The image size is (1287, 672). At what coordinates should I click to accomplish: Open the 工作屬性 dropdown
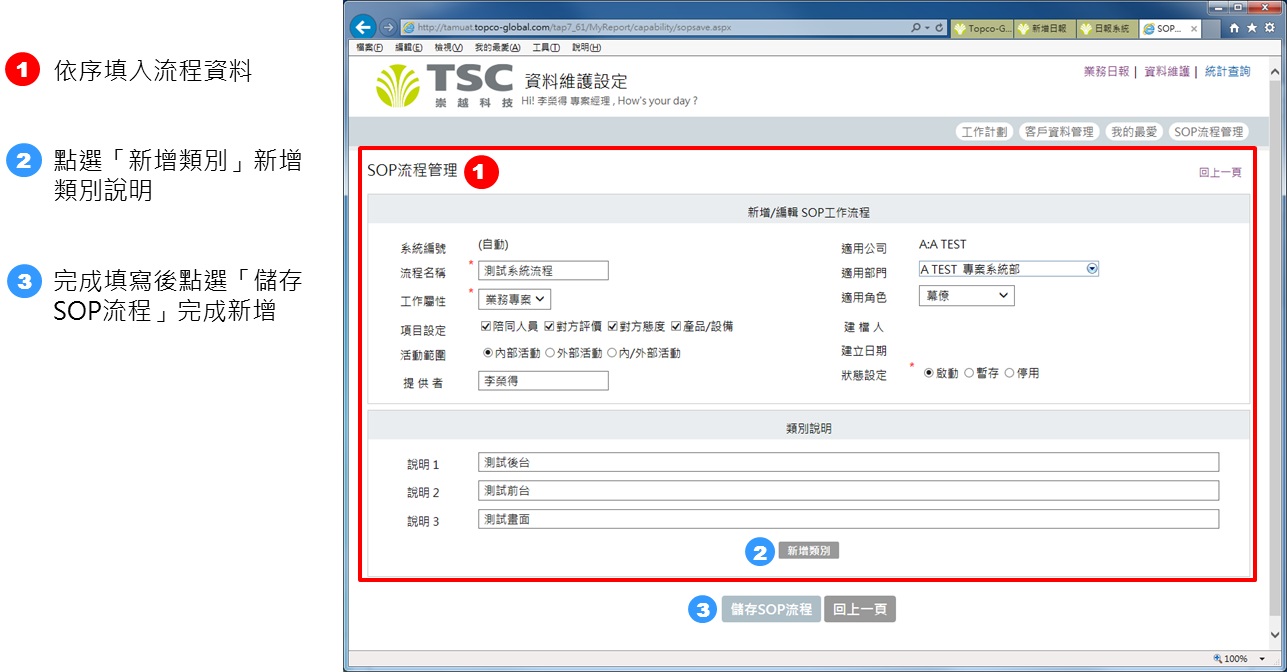514,298
